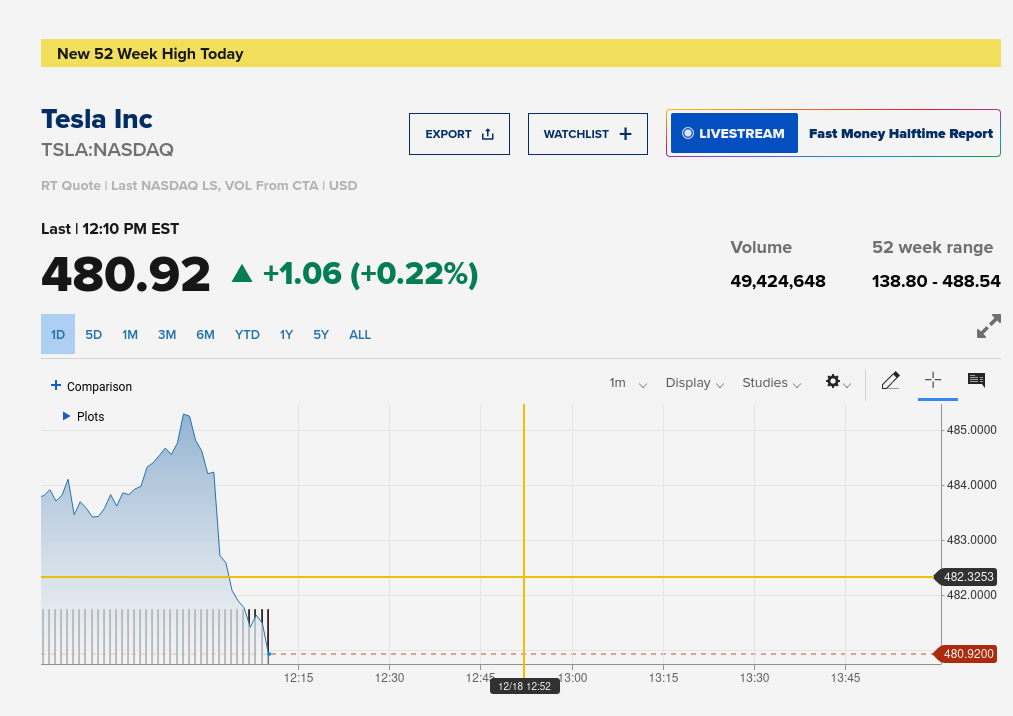Screen dimensions: 1013x716
Task: Click the 480.92 last price
Action: tap(126, 274)
